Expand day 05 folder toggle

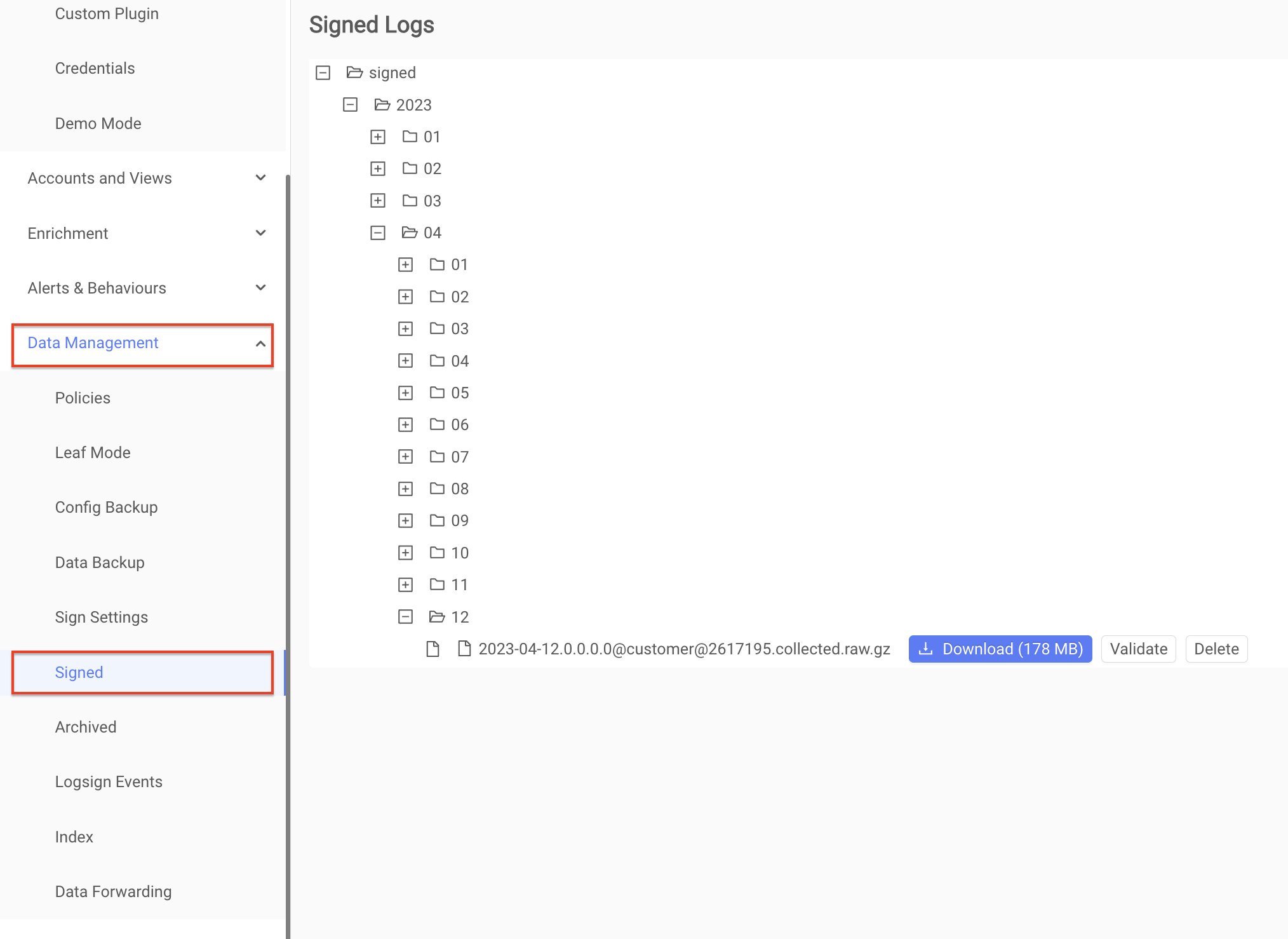405,393
